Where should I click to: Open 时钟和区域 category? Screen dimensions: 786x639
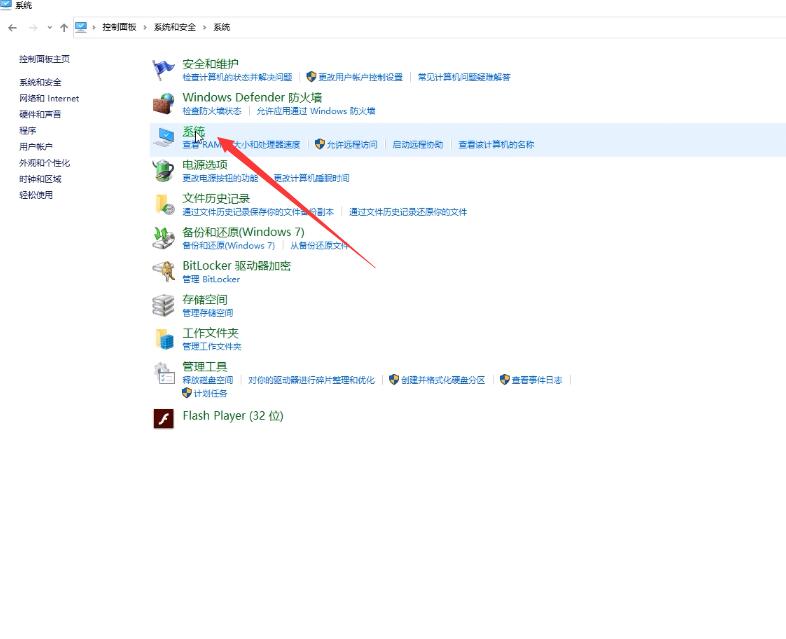(x=40, y=179)
